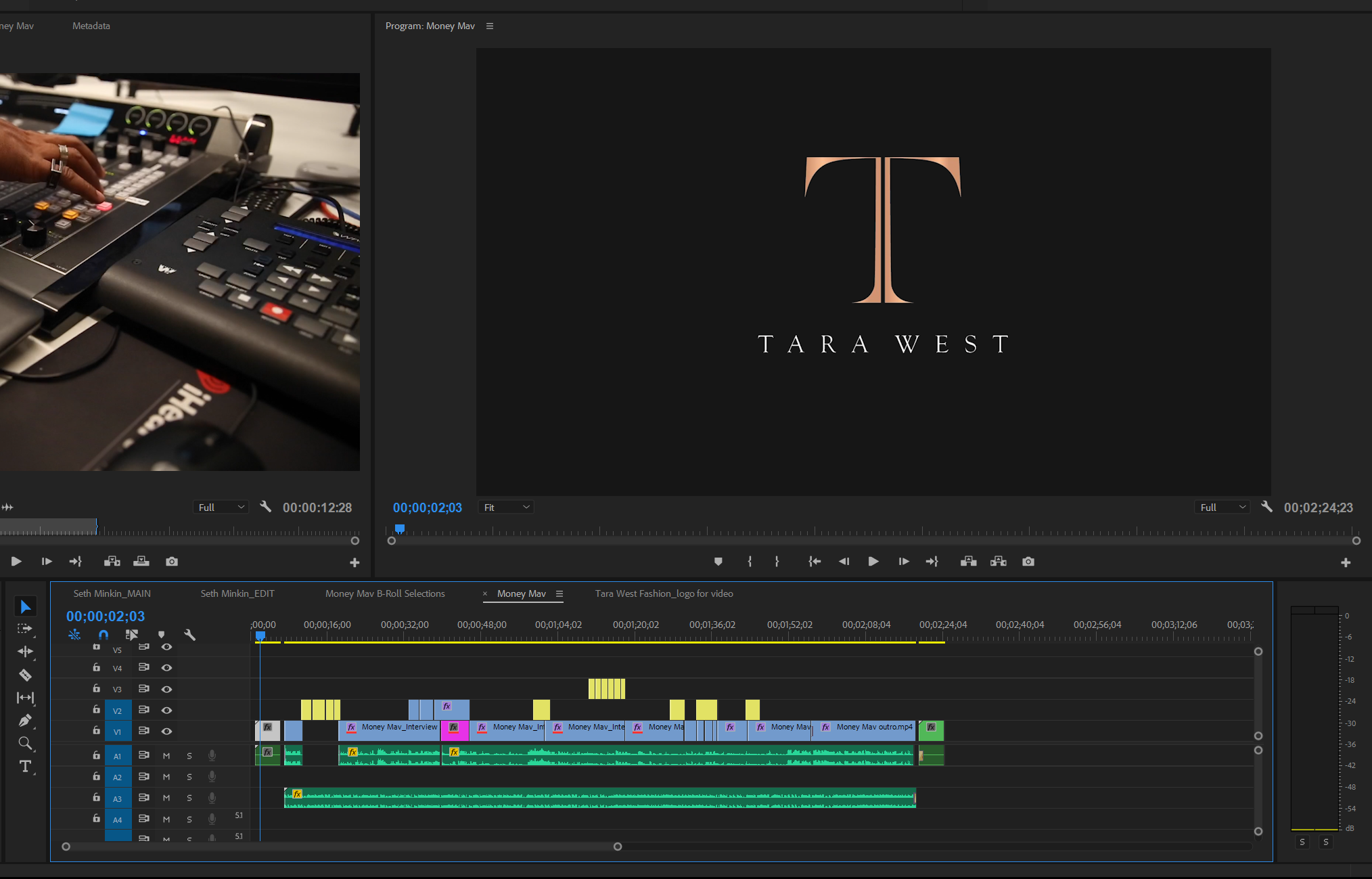The width and height of the screenshot is (1372, 879).
Task: Toggle V2 track output eye
Action: point(166,710)
